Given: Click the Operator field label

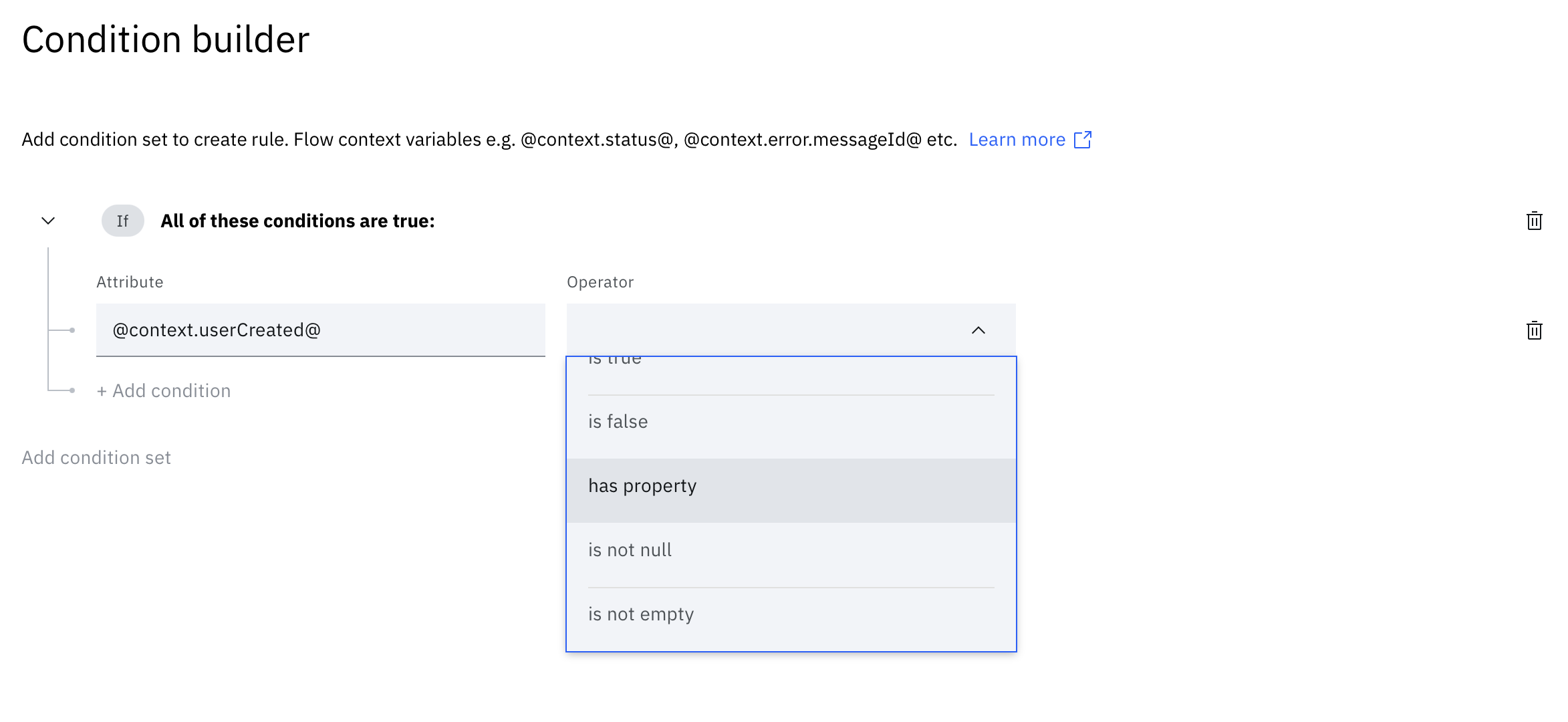Looking at the screenshot, I should [600, 282].
